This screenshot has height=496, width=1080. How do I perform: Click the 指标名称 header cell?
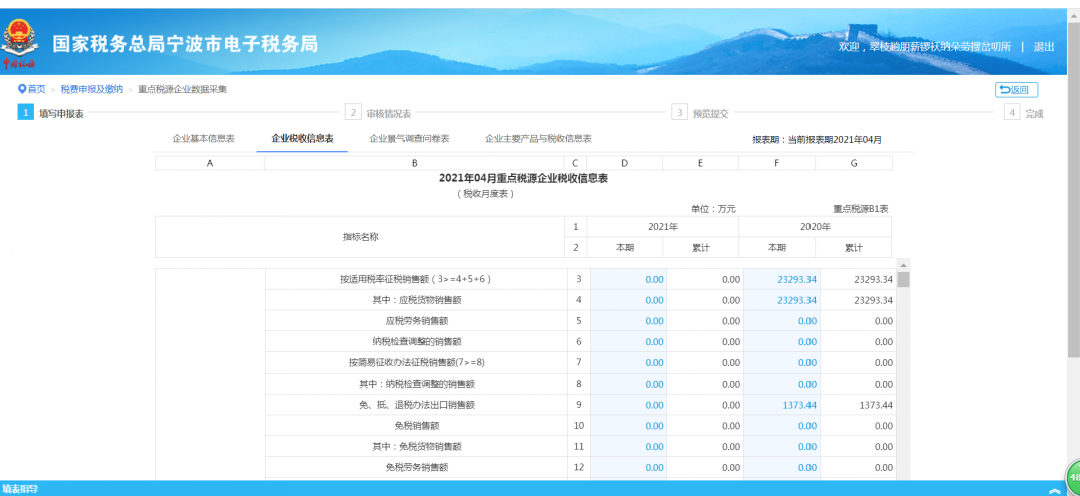pos(360,237)
